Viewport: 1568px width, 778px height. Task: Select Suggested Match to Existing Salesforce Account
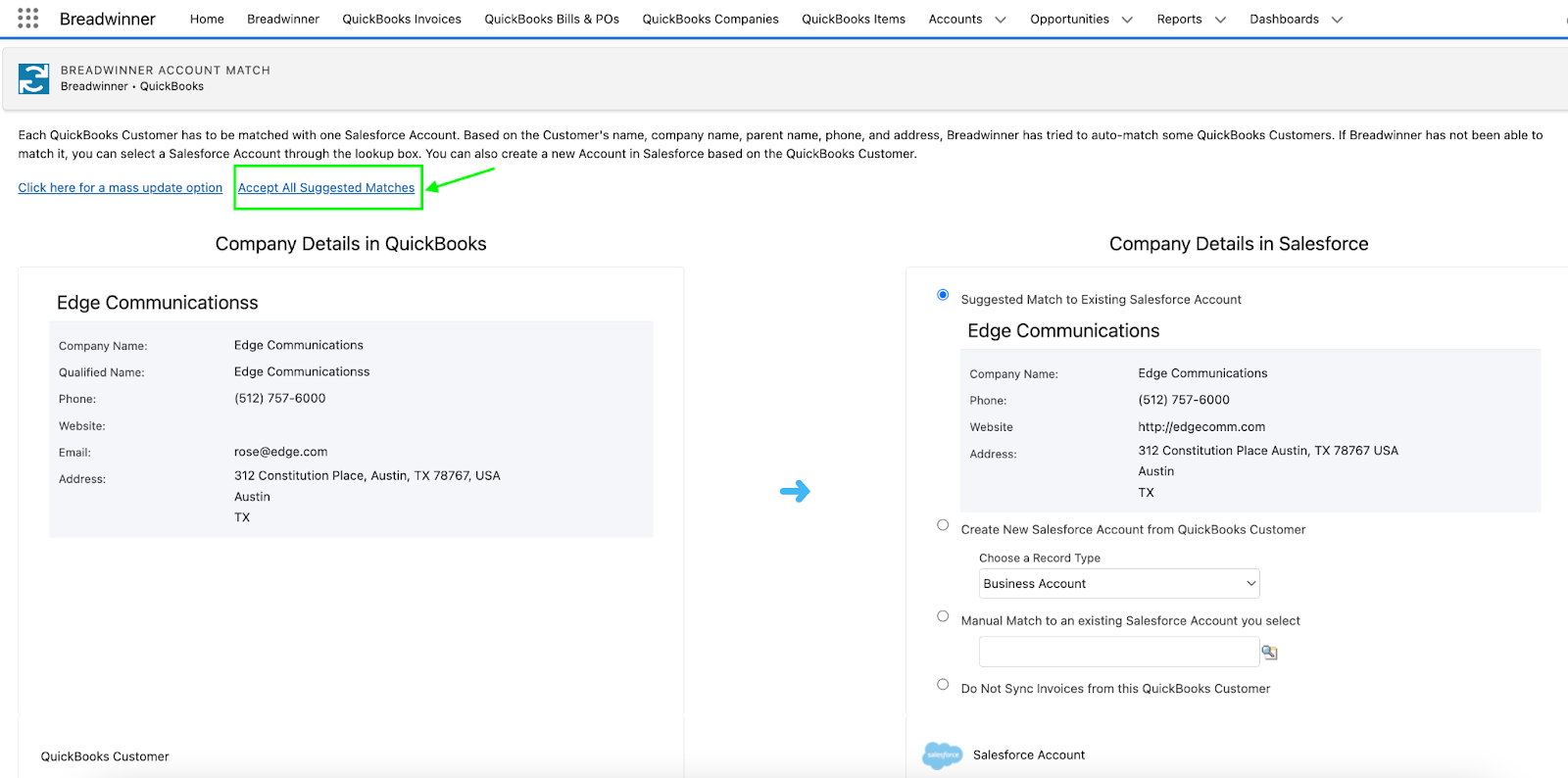(943, 295)
